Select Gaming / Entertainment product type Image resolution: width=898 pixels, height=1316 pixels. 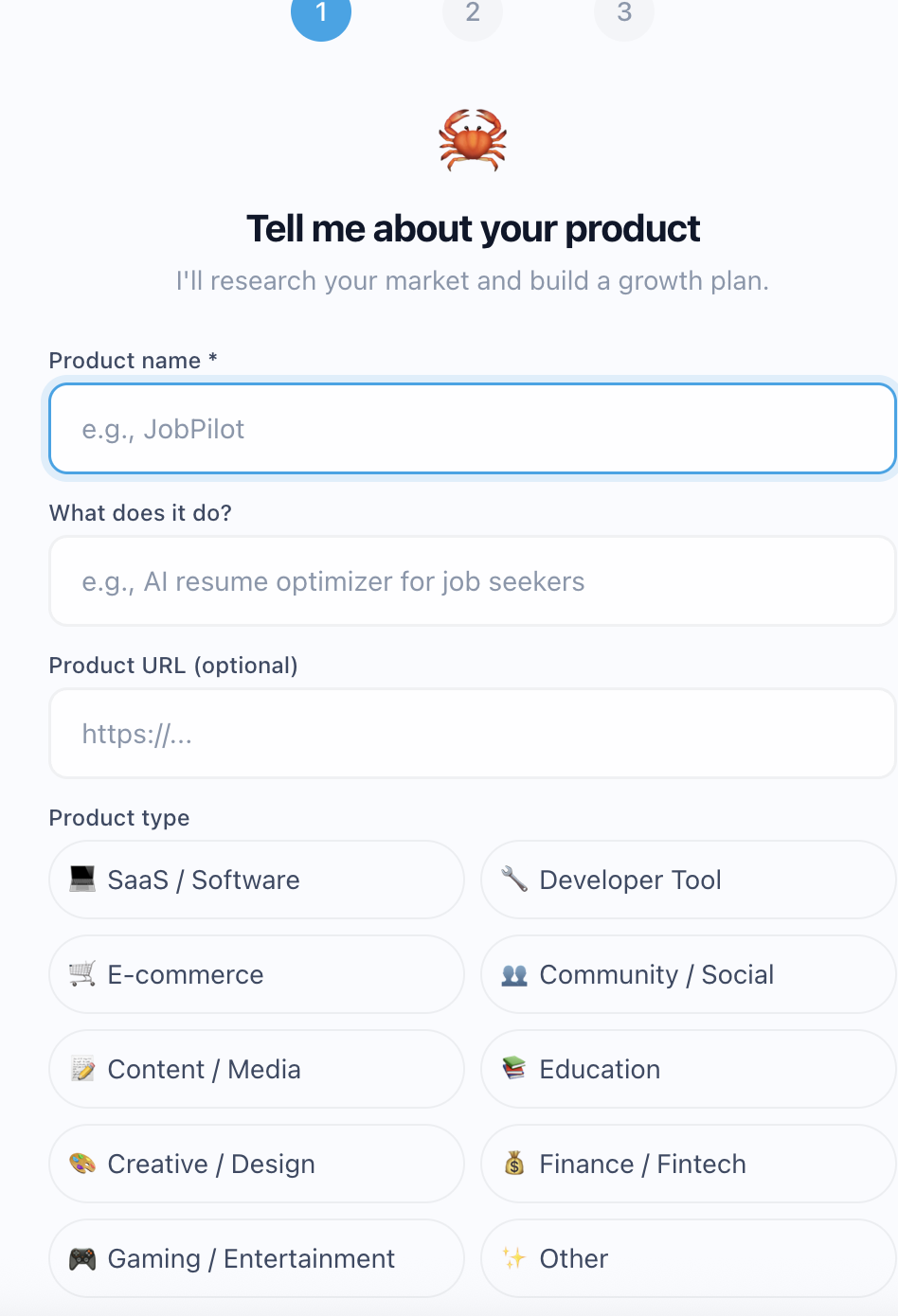256,1258
